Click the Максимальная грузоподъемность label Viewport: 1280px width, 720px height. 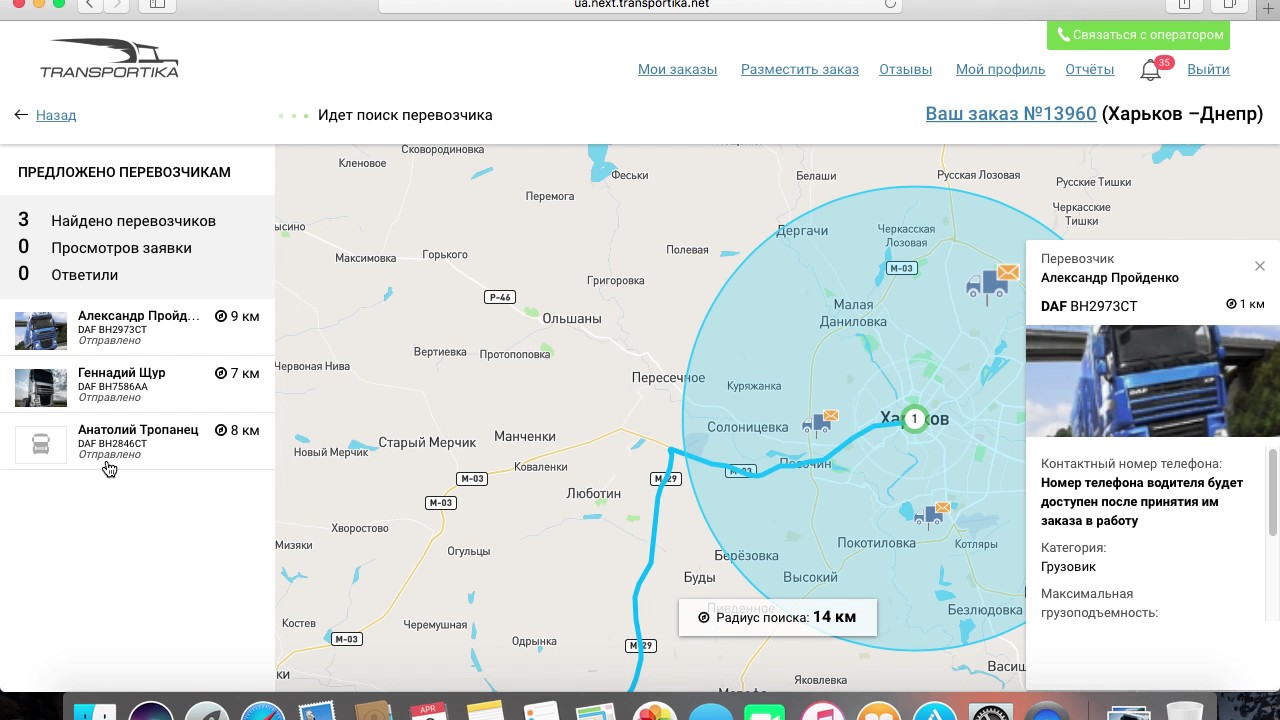pos(1099,603)
